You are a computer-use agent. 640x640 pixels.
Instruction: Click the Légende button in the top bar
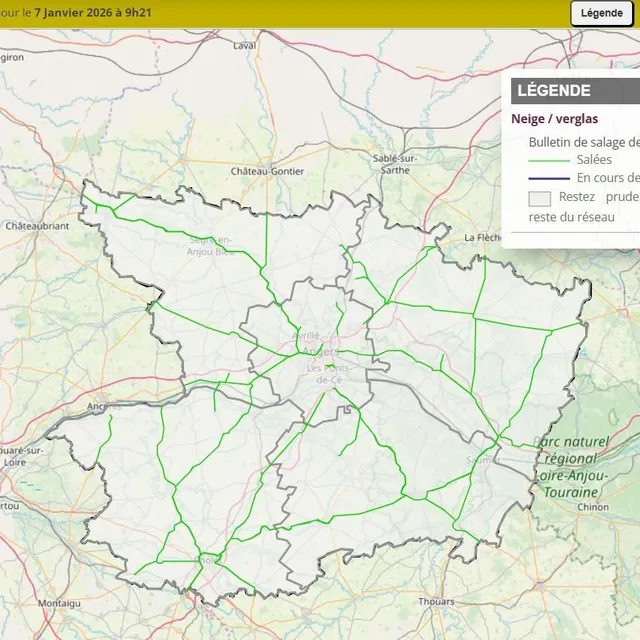(602, 13)
